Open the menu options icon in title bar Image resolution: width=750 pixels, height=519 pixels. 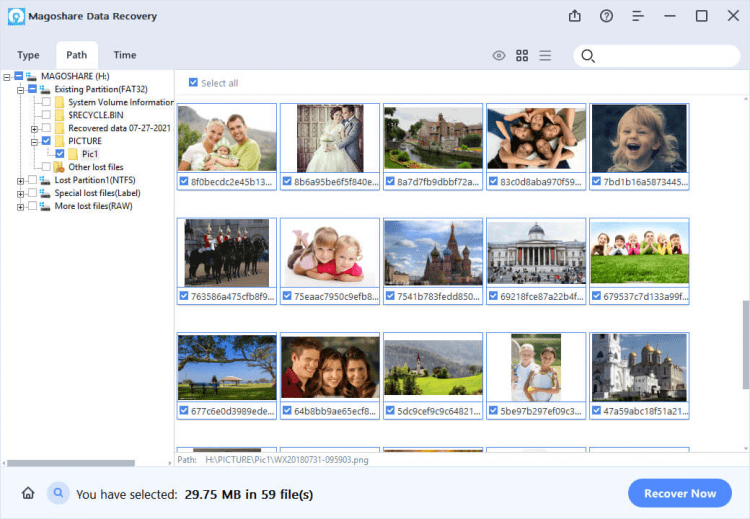coord(638,16)
